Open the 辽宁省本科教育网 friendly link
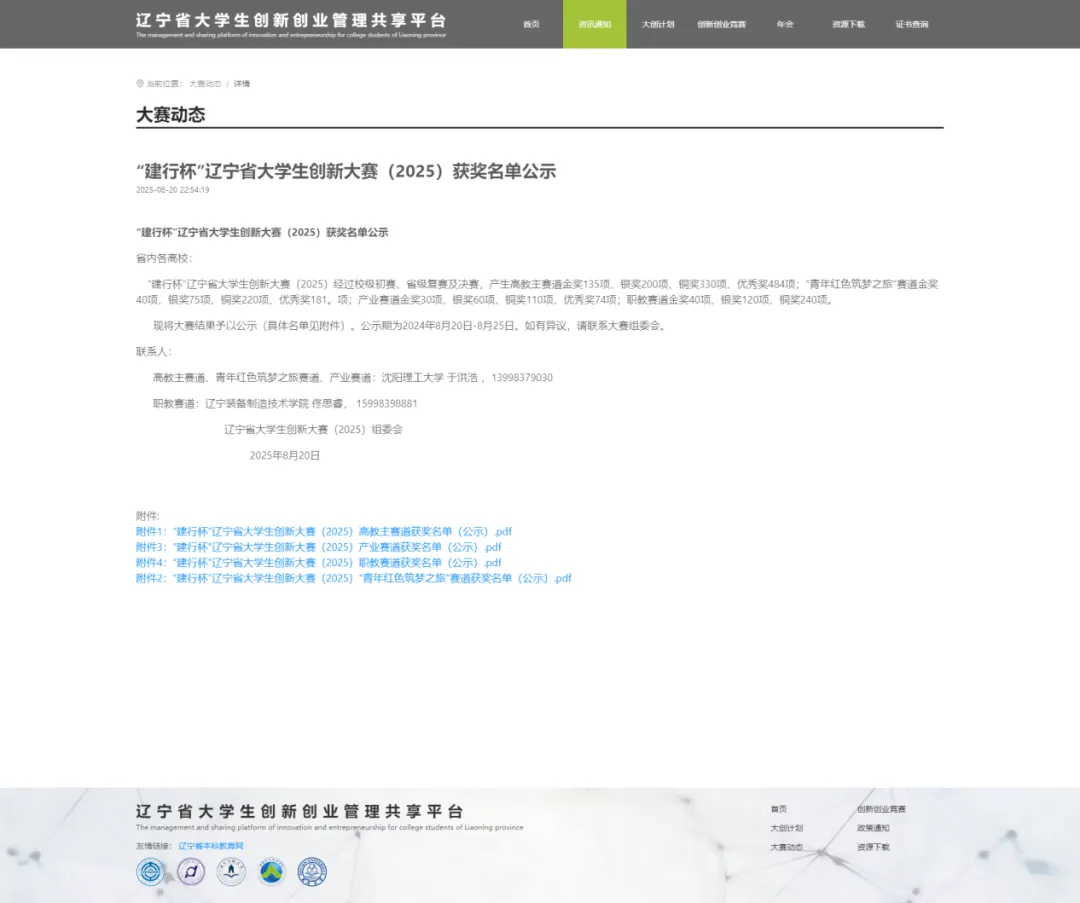 211,846
